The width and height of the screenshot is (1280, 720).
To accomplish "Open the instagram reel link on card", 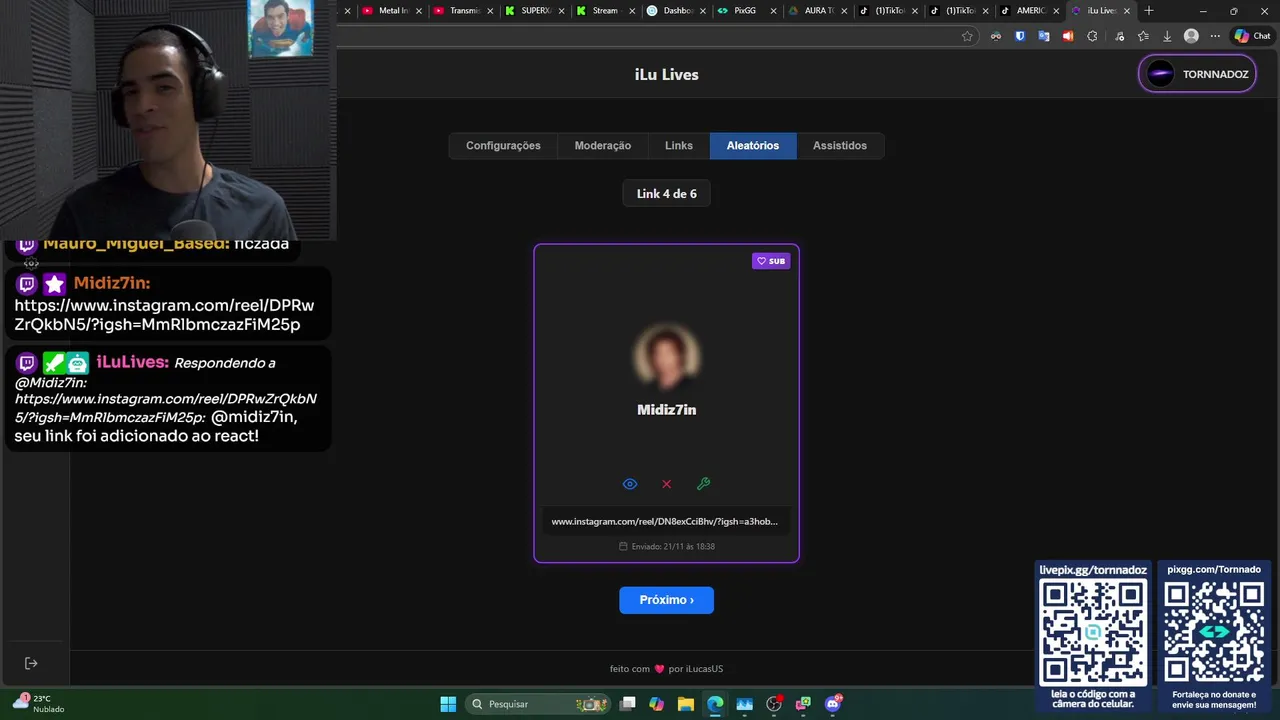I will [x=665, y=521].
